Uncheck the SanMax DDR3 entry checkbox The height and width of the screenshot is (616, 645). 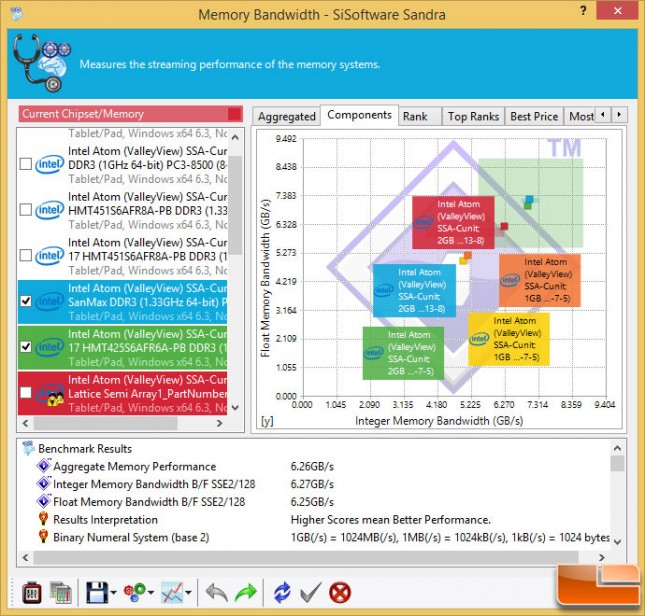coord(26,301)
